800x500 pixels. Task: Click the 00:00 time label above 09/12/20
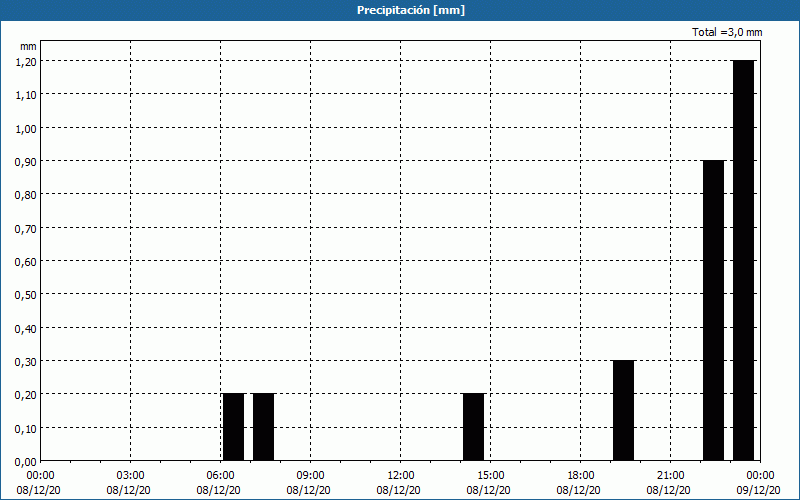click(x=760, y=476)
